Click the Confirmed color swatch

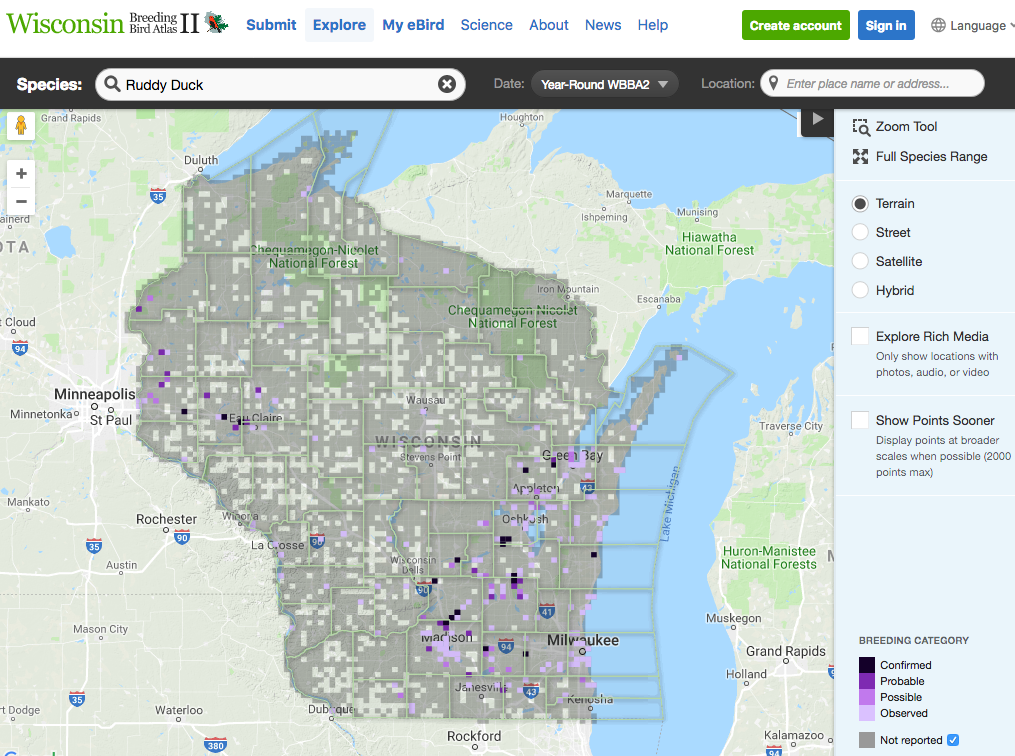pos(867,665)
